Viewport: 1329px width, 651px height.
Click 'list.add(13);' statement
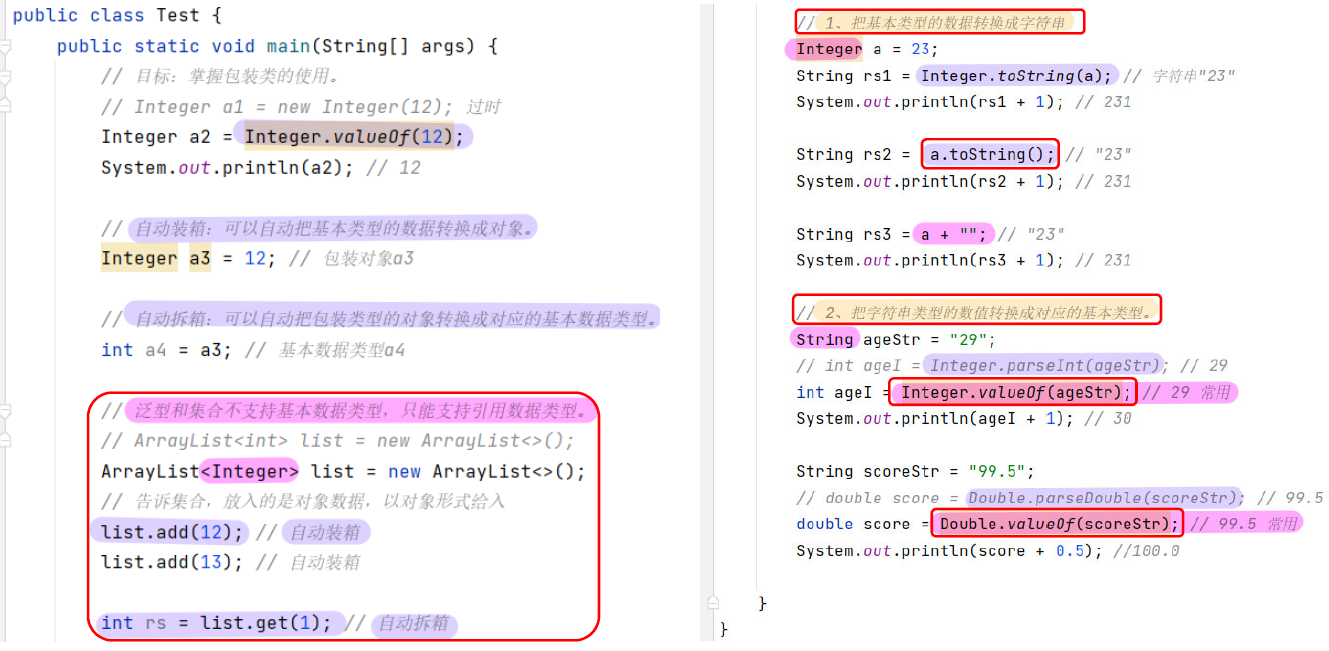(x=172, y=562)
